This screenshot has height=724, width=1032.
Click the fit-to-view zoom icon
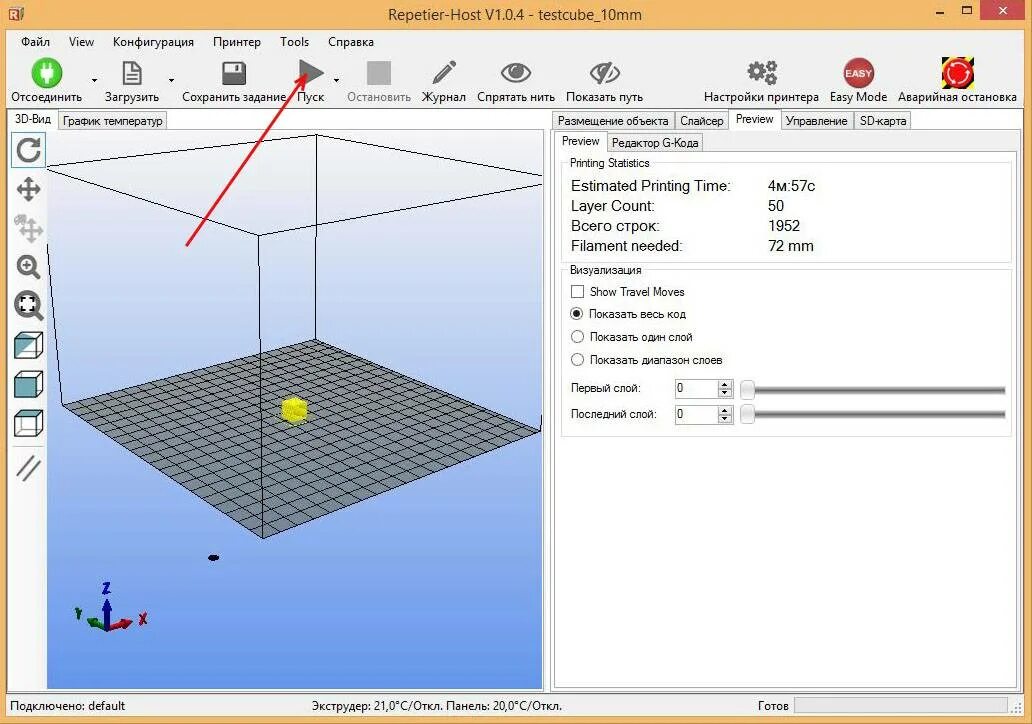coord(28,306)
